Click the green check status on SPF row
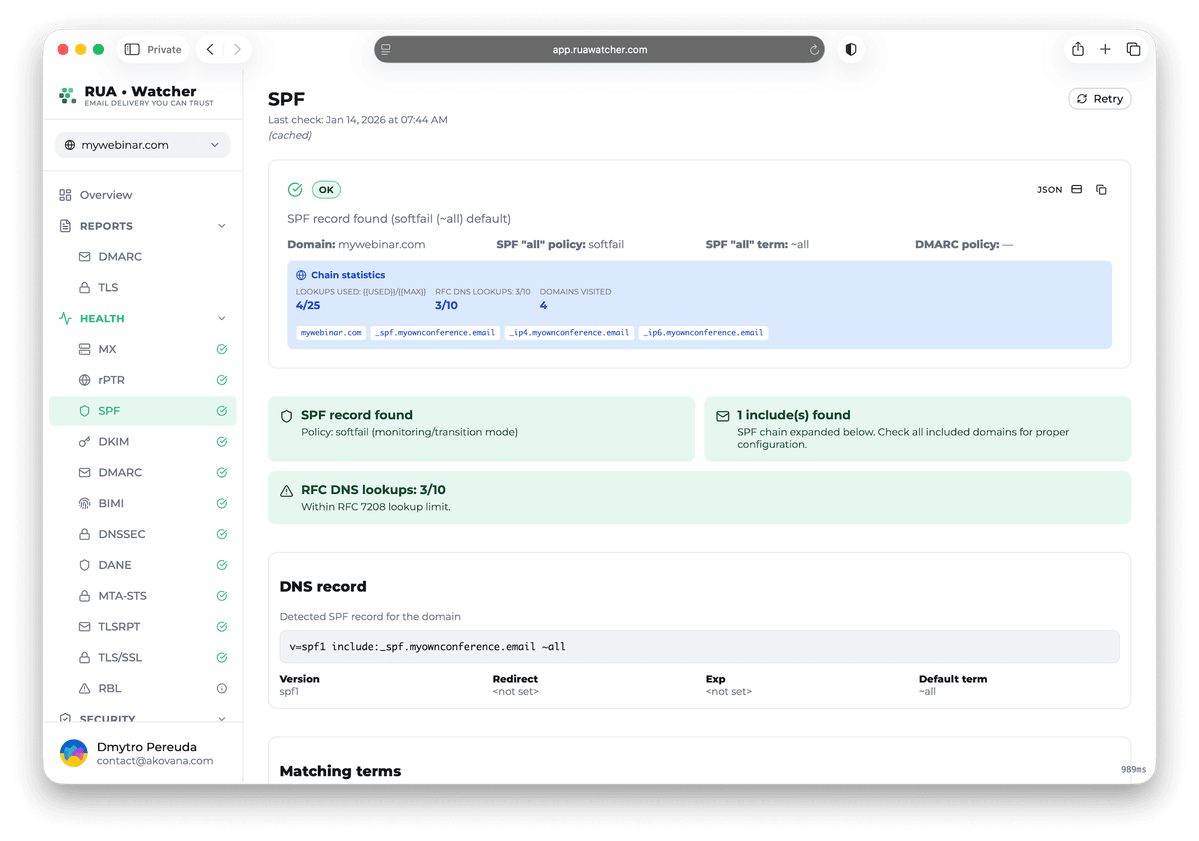 point(220,410)
